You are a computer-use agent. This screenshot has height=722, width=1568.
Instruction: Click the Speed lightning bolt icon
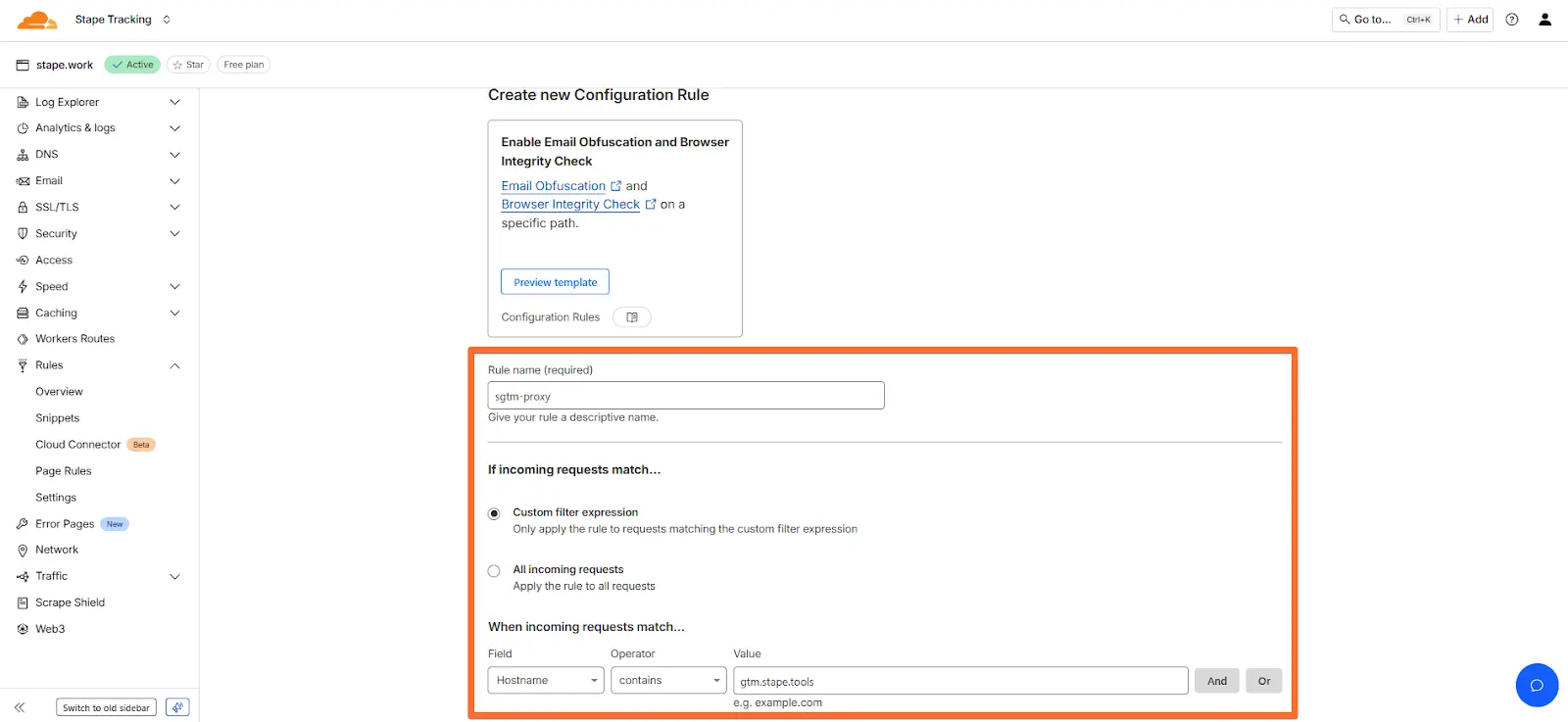23,287
